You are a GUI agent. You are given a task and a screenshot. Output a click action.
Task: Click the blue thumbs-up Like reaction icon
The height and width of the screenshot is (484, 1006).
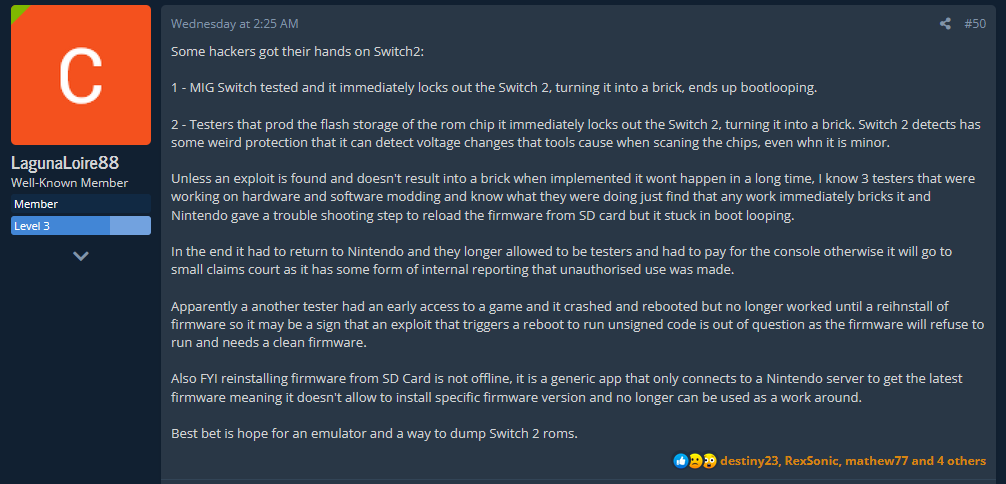tap(680, 460)
